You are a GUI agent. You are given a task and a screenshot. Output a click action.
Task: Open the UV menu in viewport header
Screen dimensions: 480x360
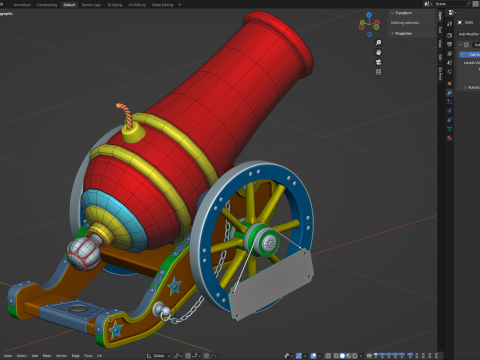[x=99, y=356]
